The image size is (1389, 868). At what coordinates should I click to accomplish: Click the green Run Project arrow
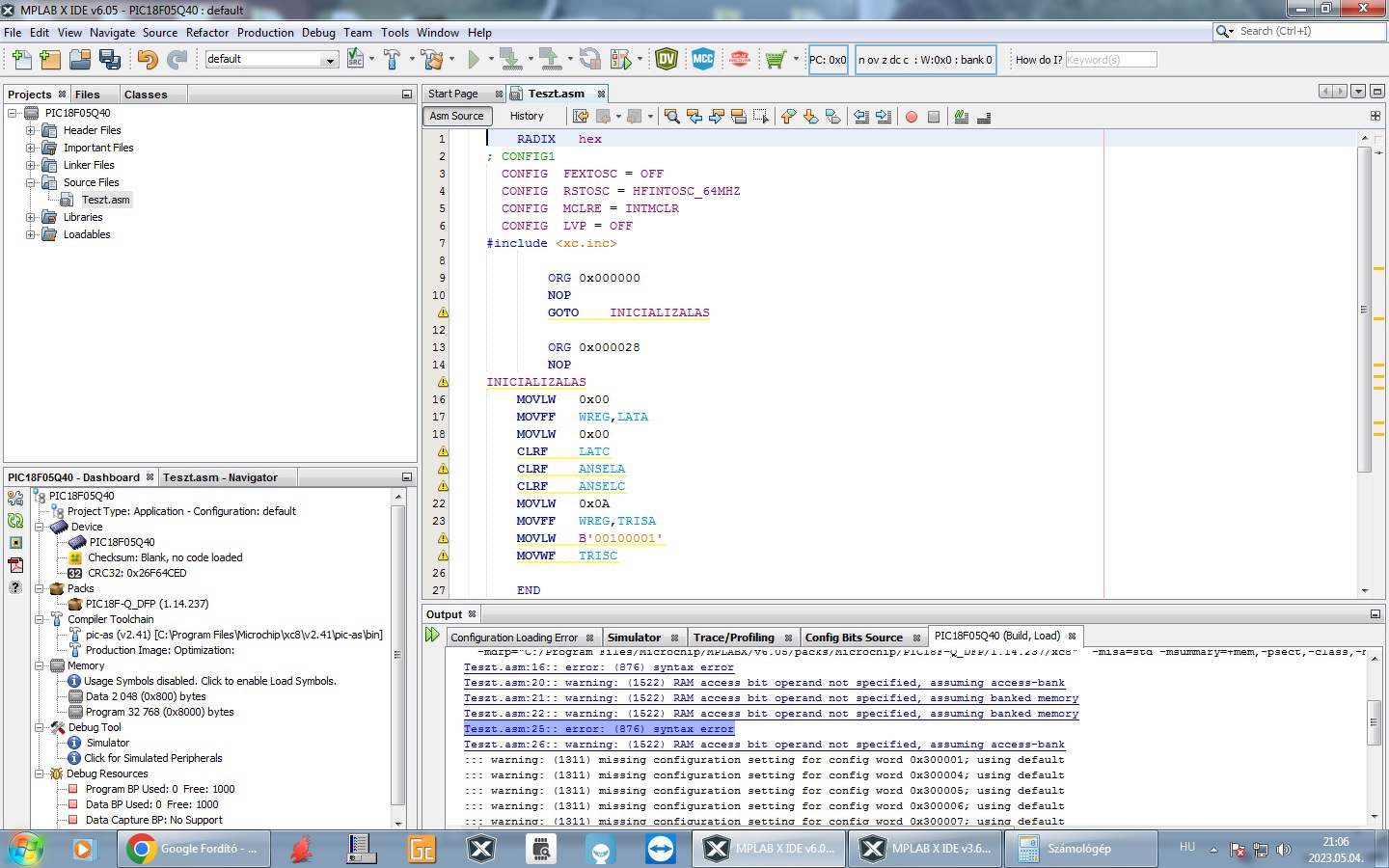tap(474, 60)
